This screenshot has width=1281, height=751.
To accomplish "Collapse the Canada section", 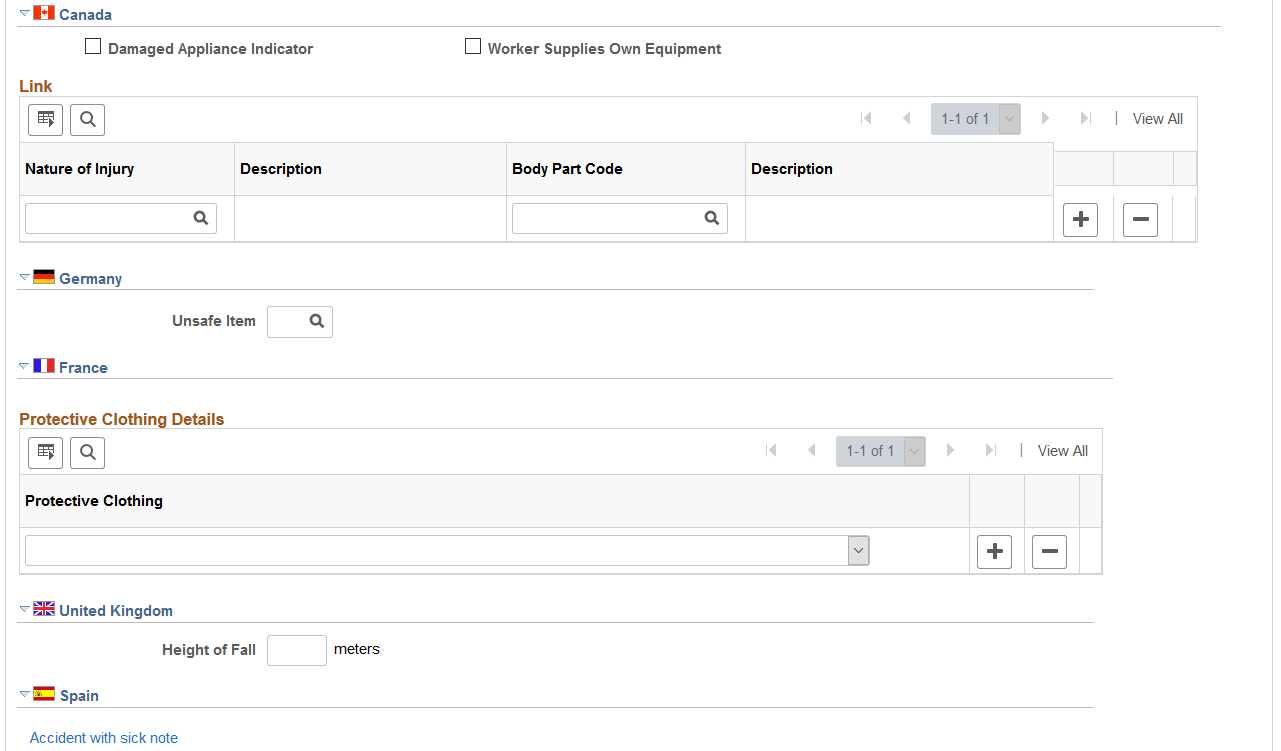I will 25,13.
